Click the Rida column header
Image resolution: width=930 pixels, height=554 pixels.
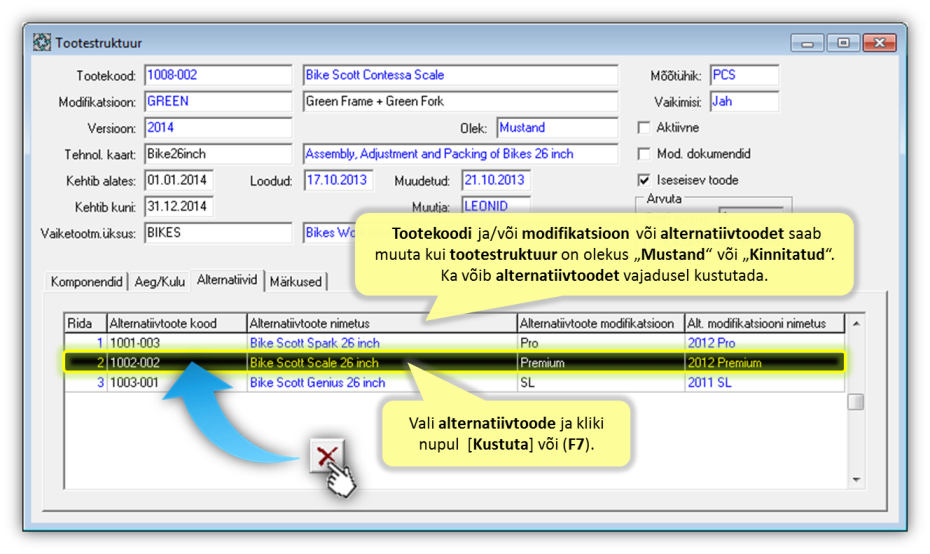[x=85, y=323]
